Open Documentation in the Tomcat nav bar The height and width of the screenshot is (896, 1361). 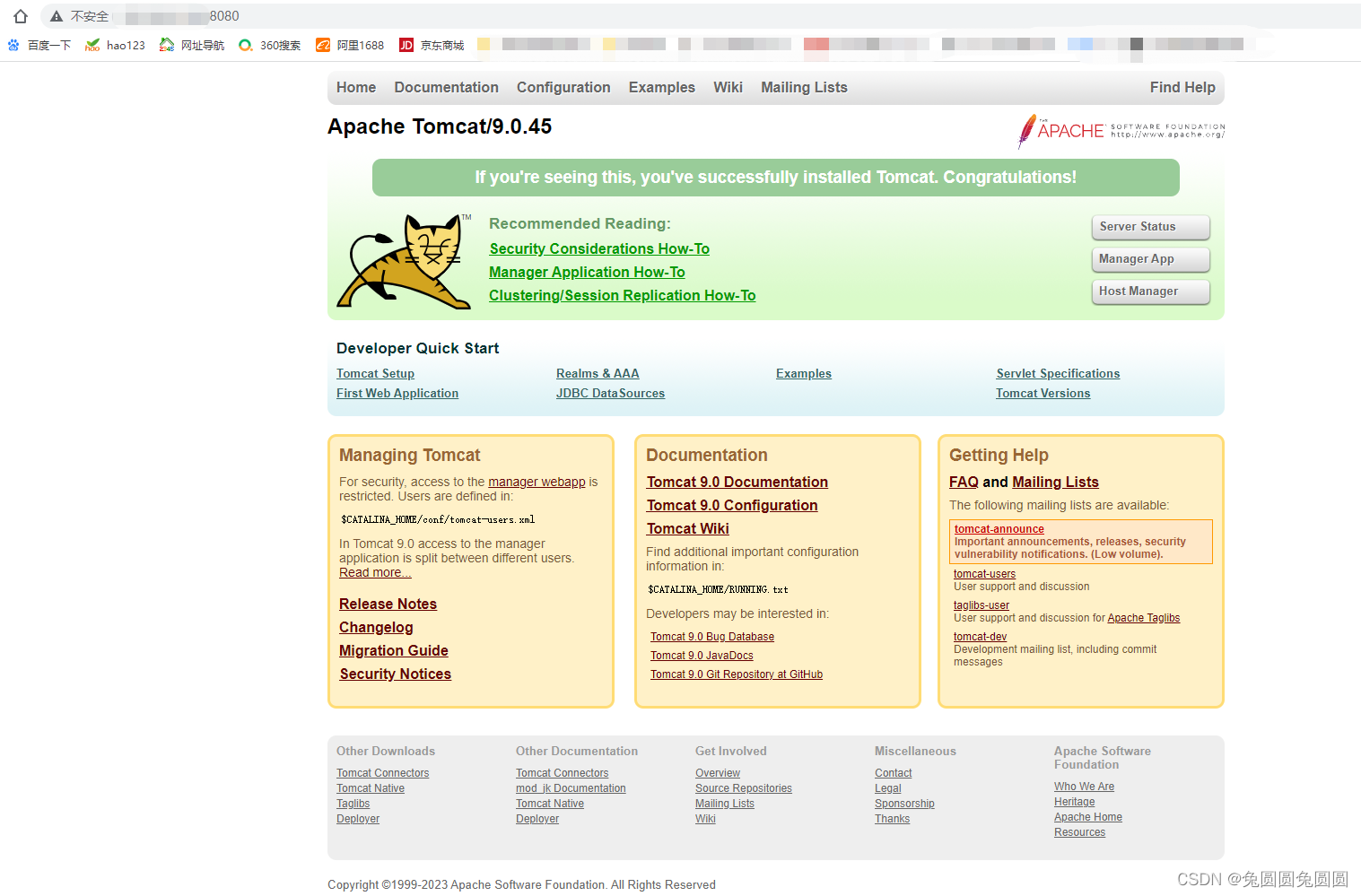click(x=446, y=87)
